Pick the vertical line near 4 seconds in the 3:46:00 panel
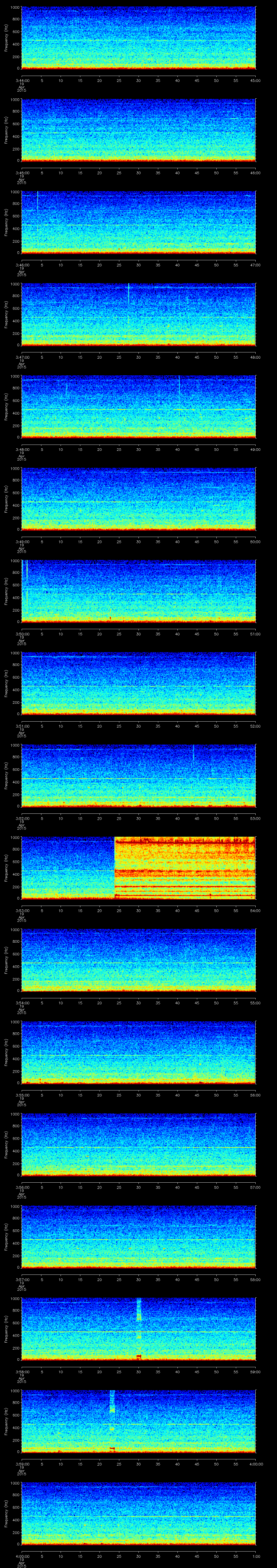277x1568 pixels. (x=38, y=201)
